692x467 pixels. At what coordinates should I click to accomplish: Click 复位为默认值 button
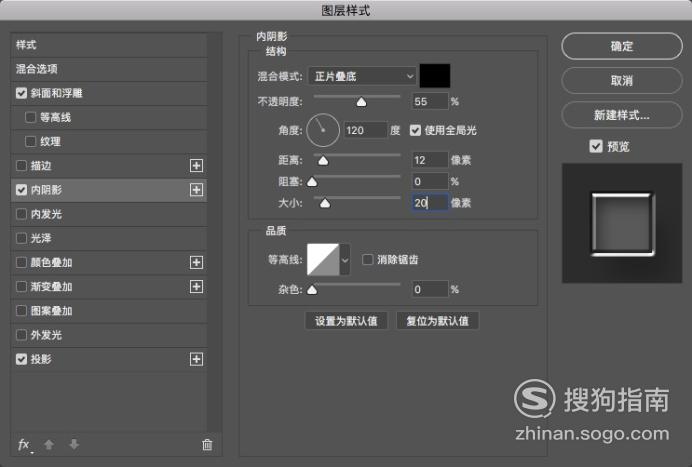[437, 321]
